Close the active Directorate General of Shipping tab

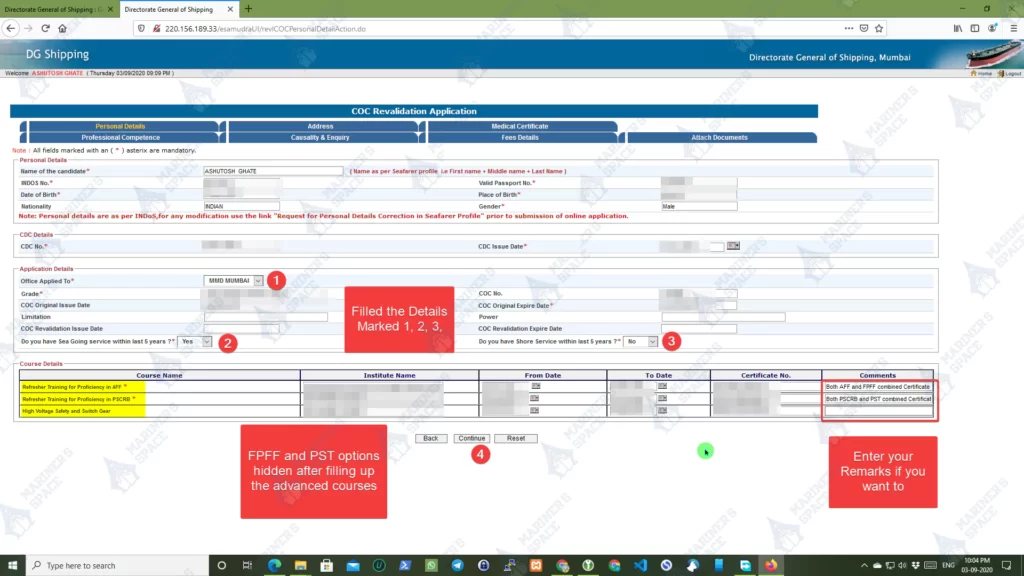coord(230,9)
